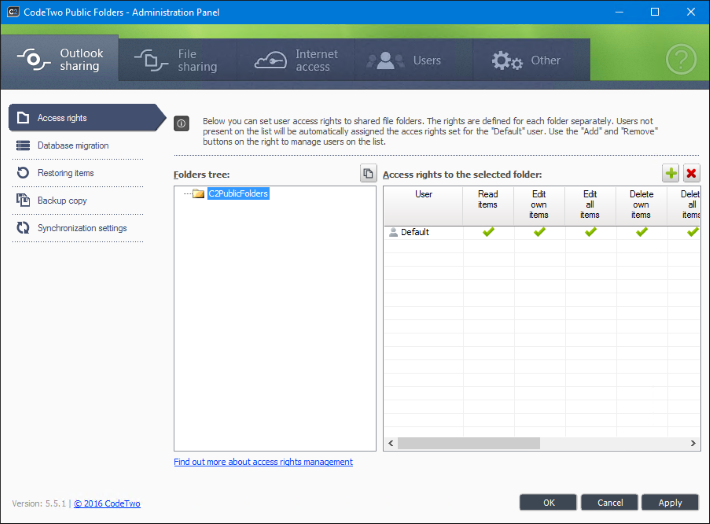Click the horizontal scrollbar thumb
The image size is (710, 524).
coord(469,443)
